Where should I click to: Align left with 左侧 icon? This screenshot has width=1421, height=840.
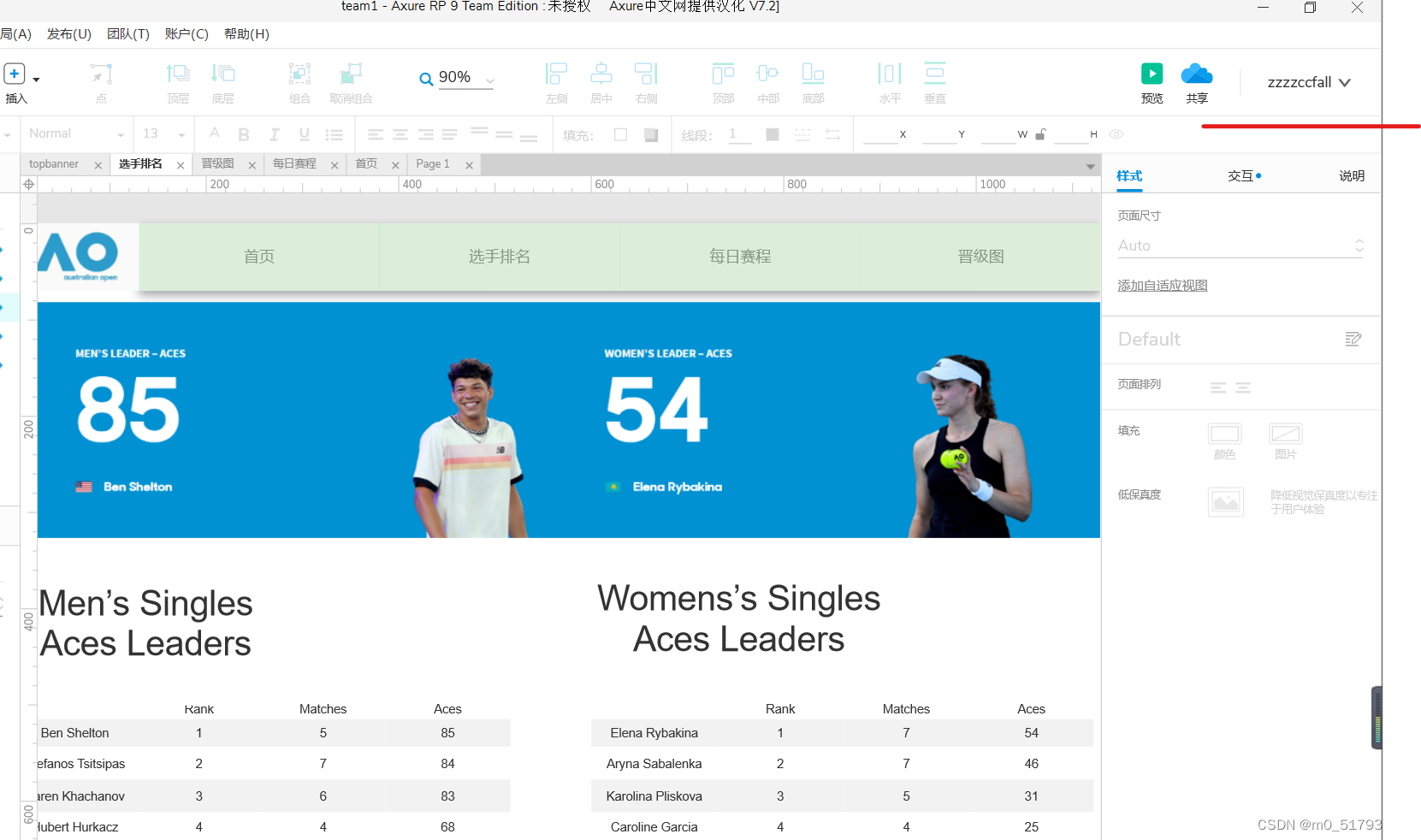tap(557, 74)
